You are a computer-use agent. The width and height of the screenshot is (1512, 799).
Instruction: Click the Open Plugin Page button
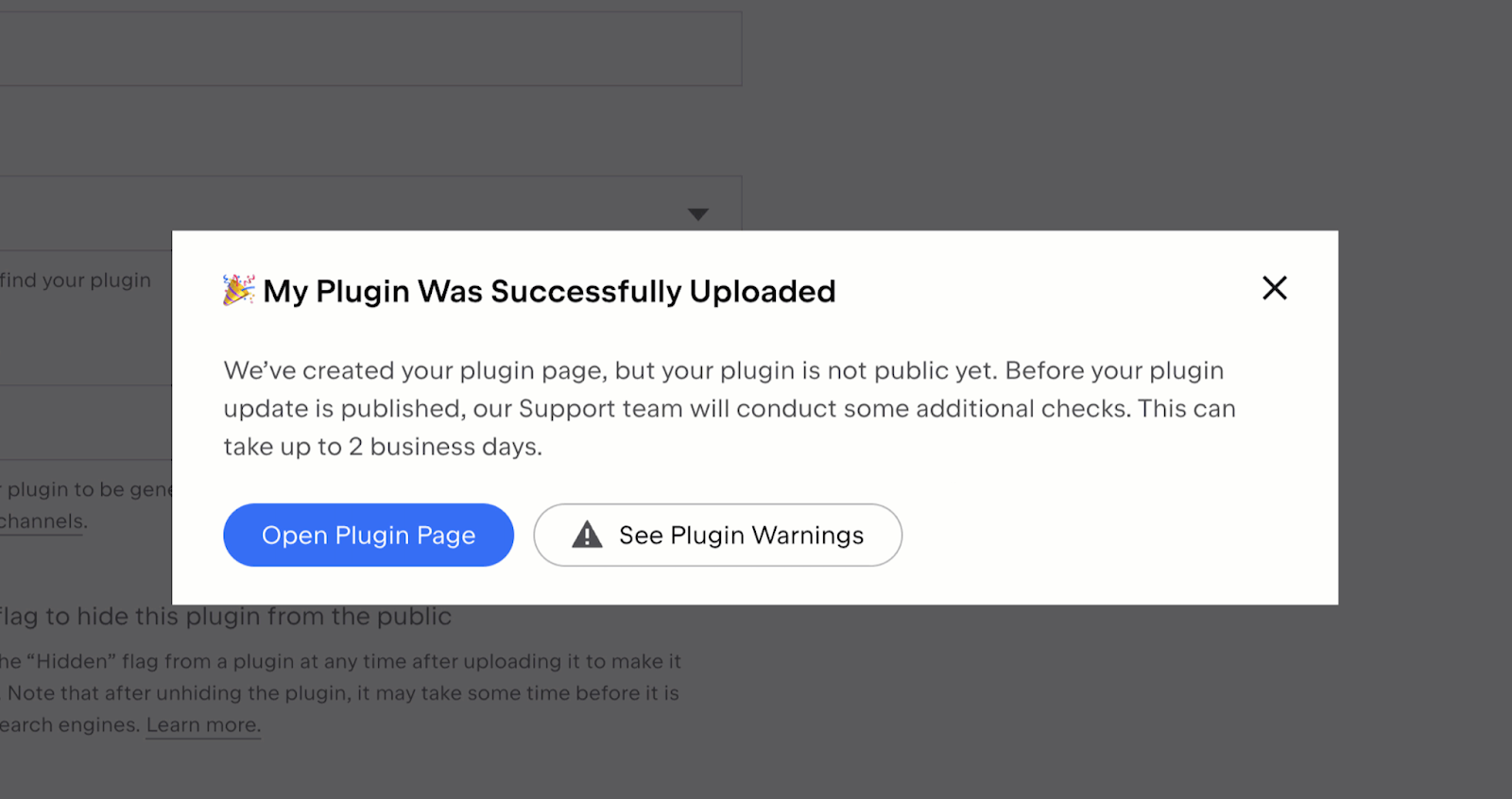pyautogui.click(x=369, y=535)
